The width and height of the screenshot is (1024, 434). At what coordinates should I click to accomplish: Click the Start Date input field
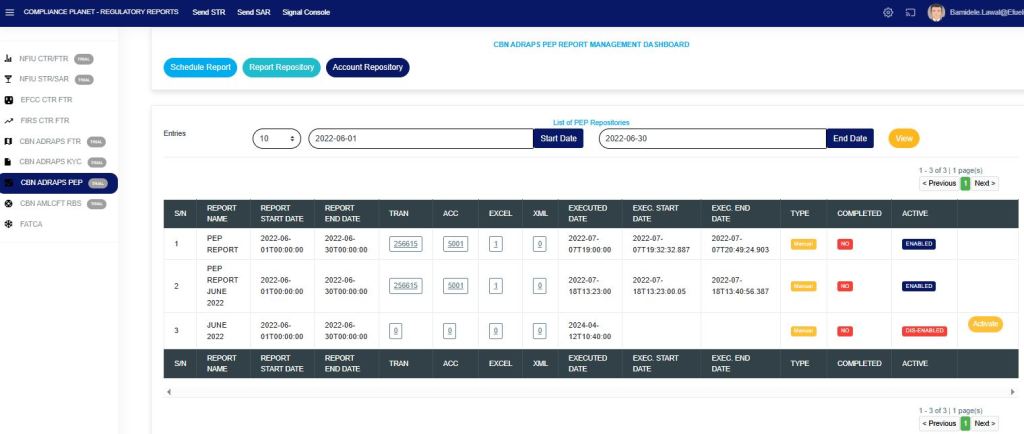420,139
